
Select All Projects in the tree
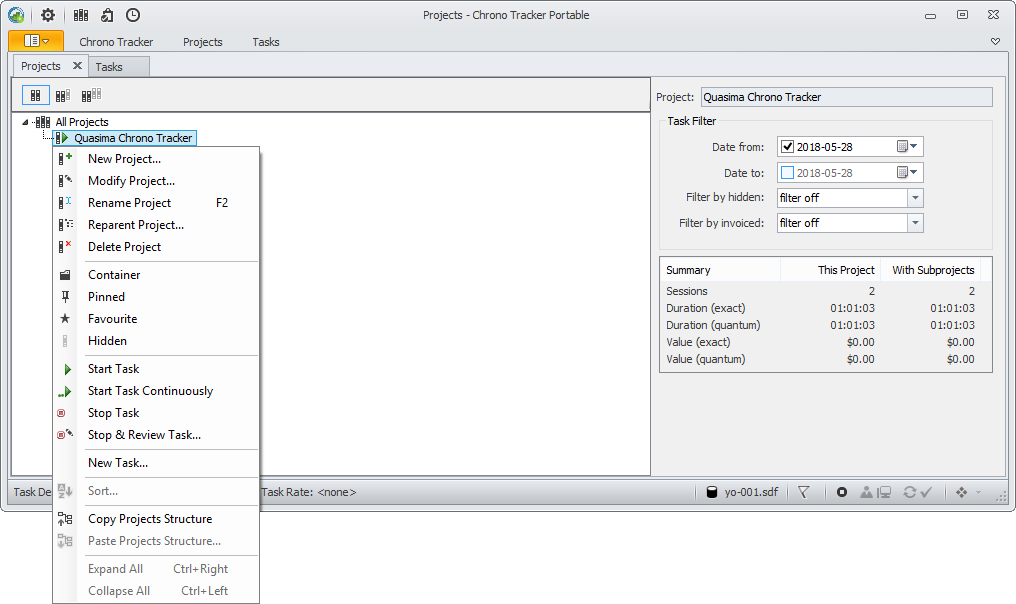(82, 122)
